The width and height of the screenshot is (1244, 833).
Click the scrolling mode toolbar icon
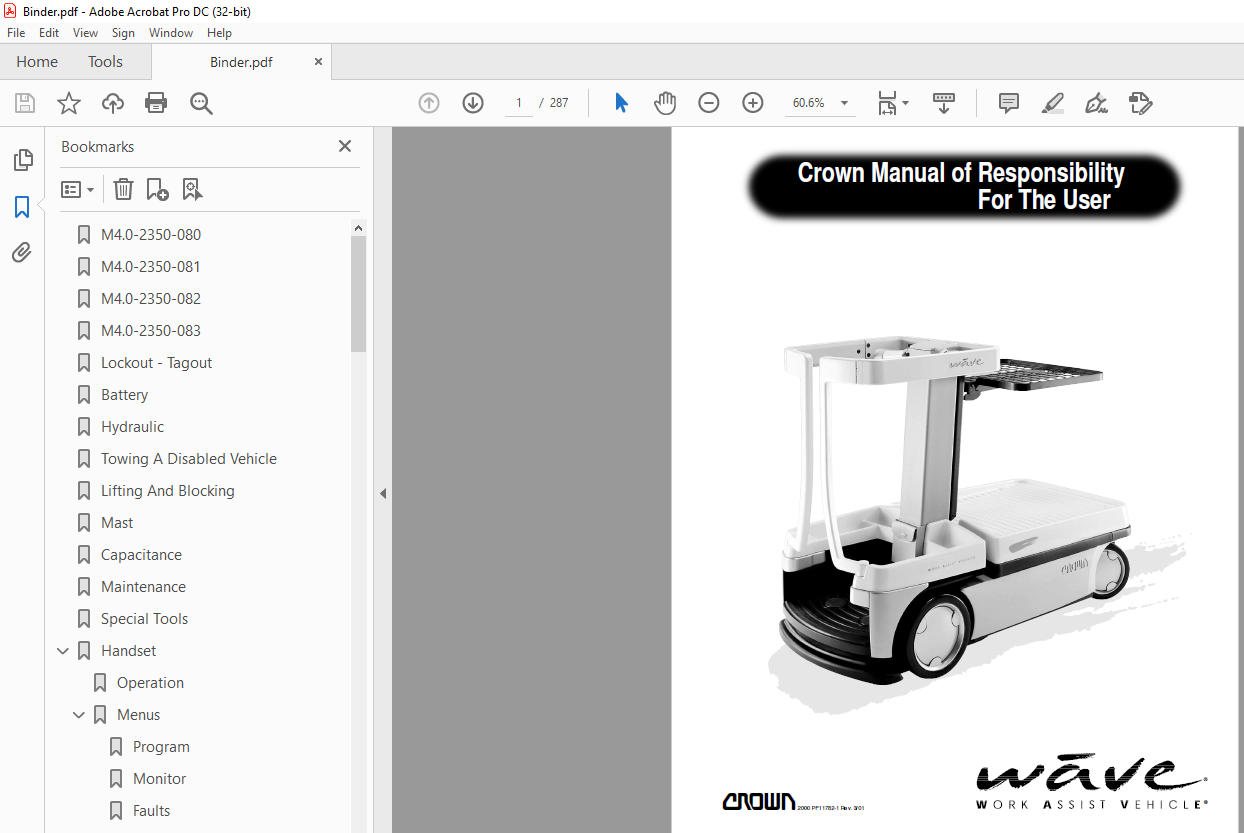(944, 103)
